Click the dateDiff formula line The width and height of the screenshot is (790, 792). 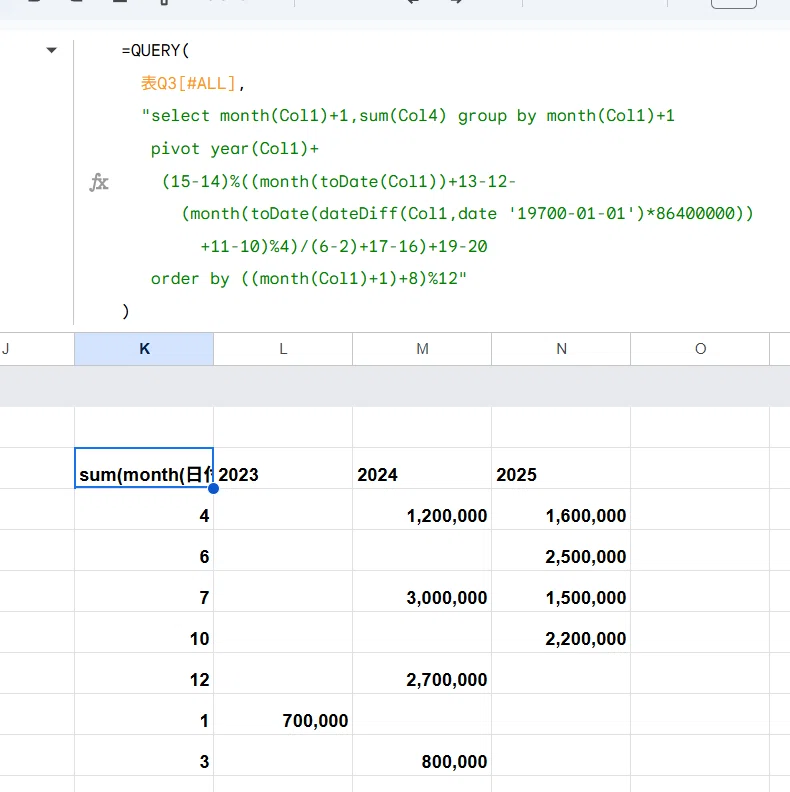[x=467, y=214]
